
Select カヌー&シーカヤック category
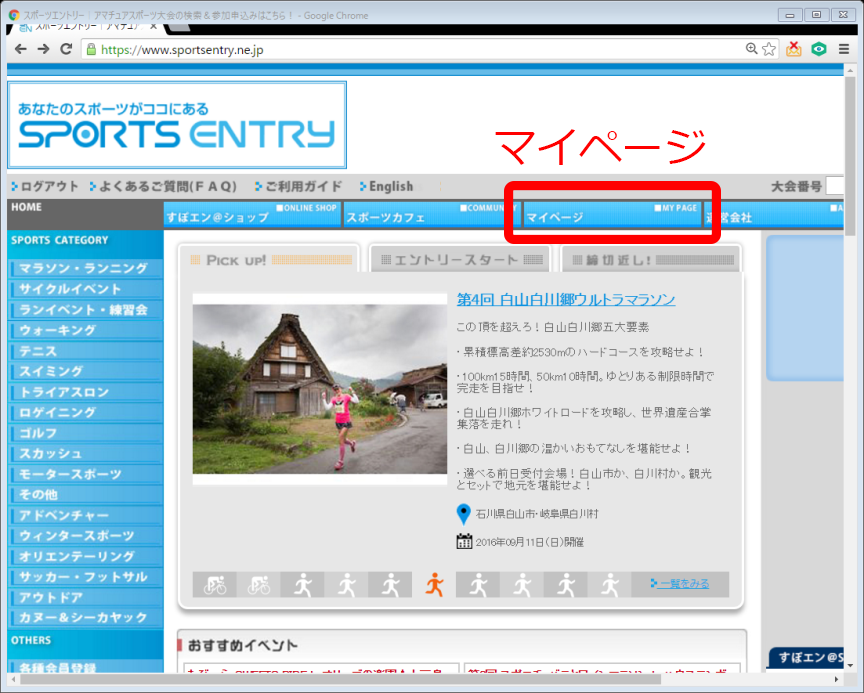pyautogui.click(x=85, y=618)
